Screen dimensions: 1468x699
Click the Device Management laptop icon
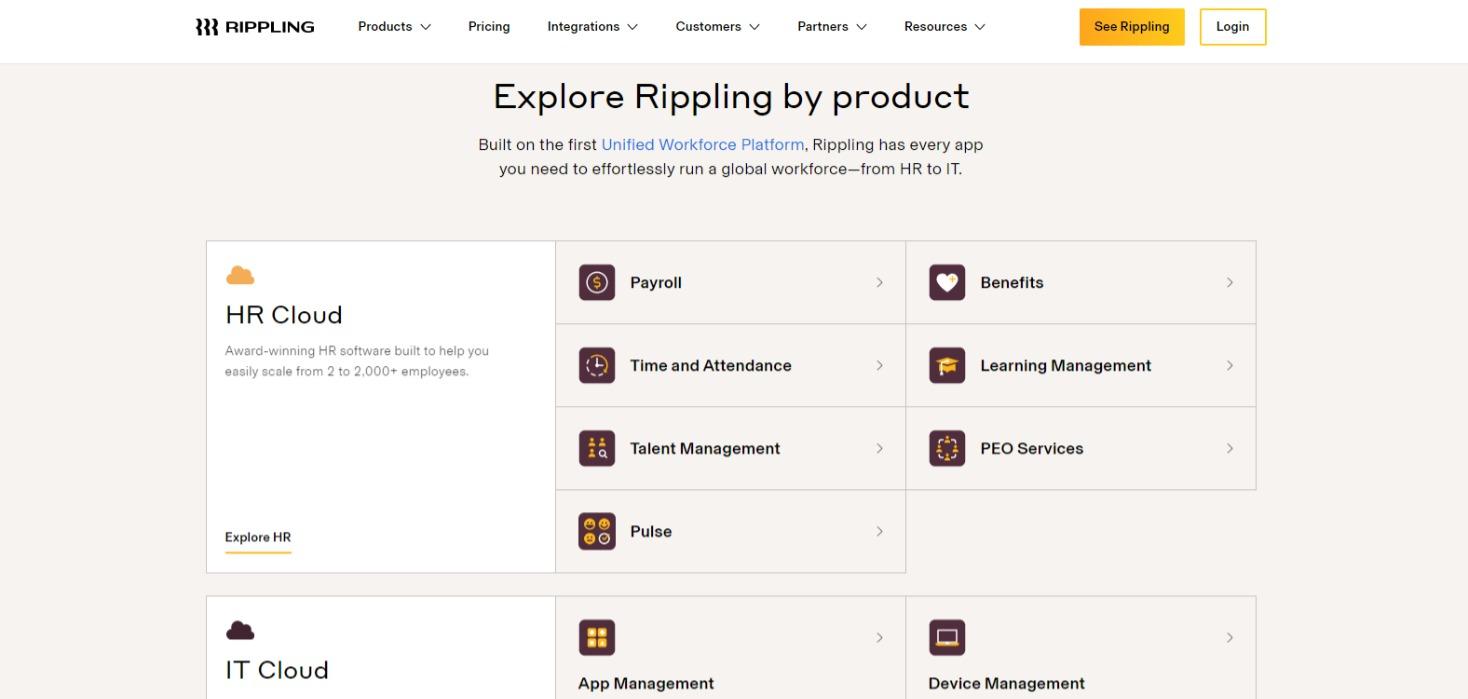[947, 637]
